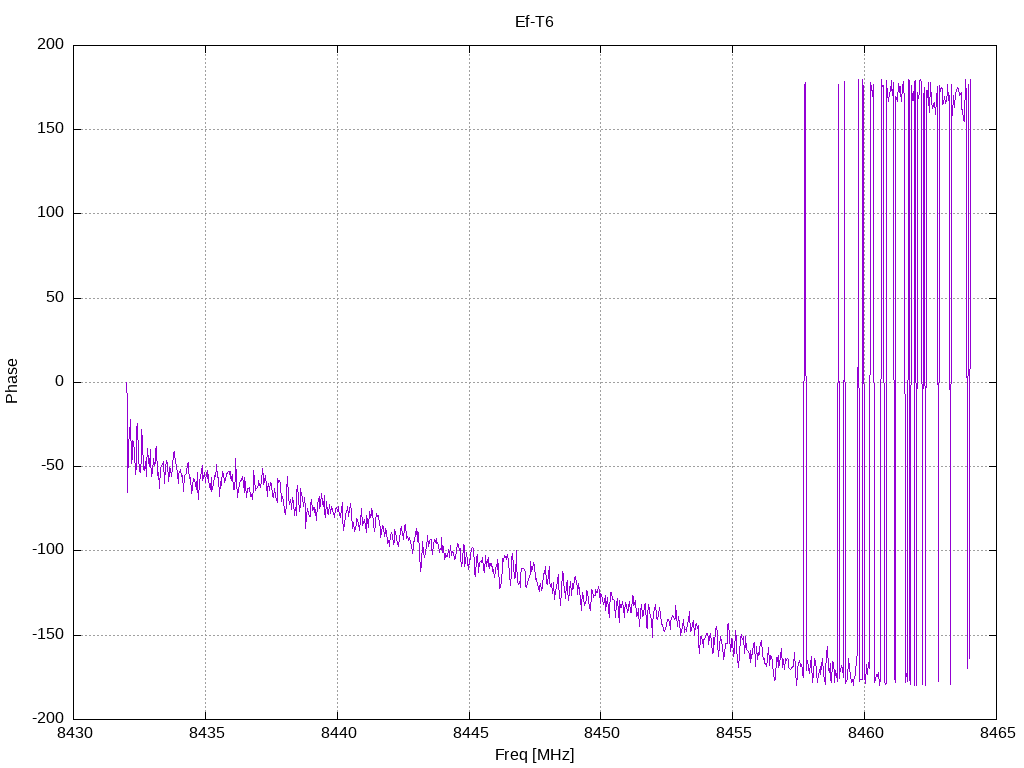
Task: Click the 8450 x-axis tick label
Action: [600, 733]
